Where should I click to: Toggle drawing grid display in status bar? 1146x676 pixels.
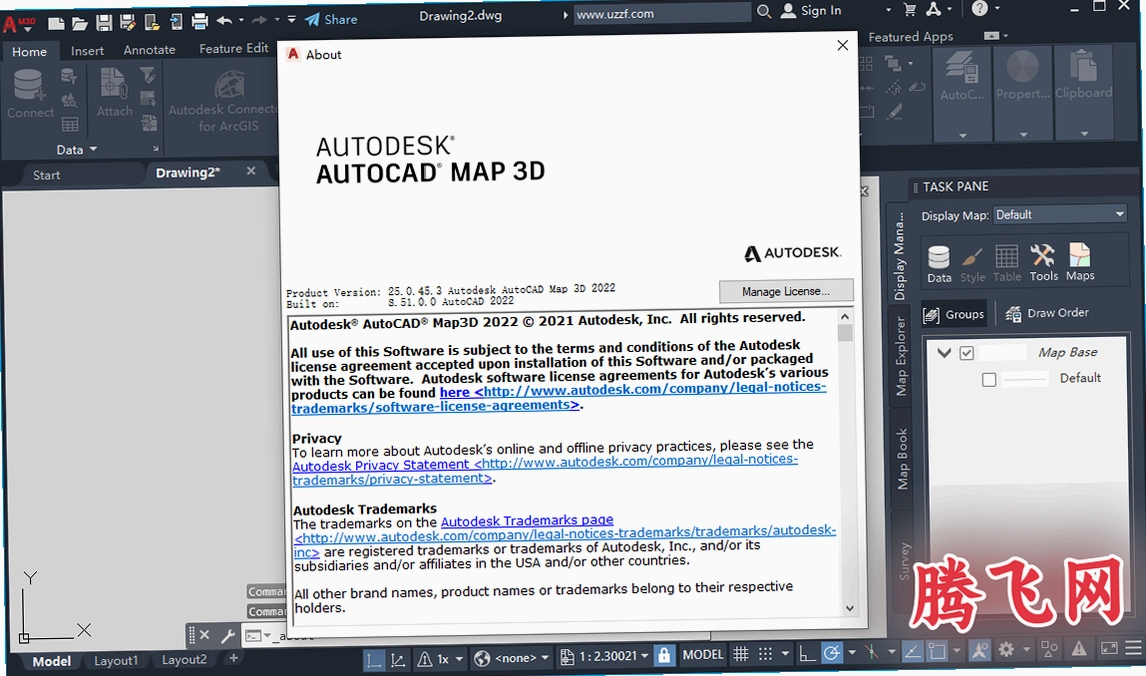(x=740, y=654)
